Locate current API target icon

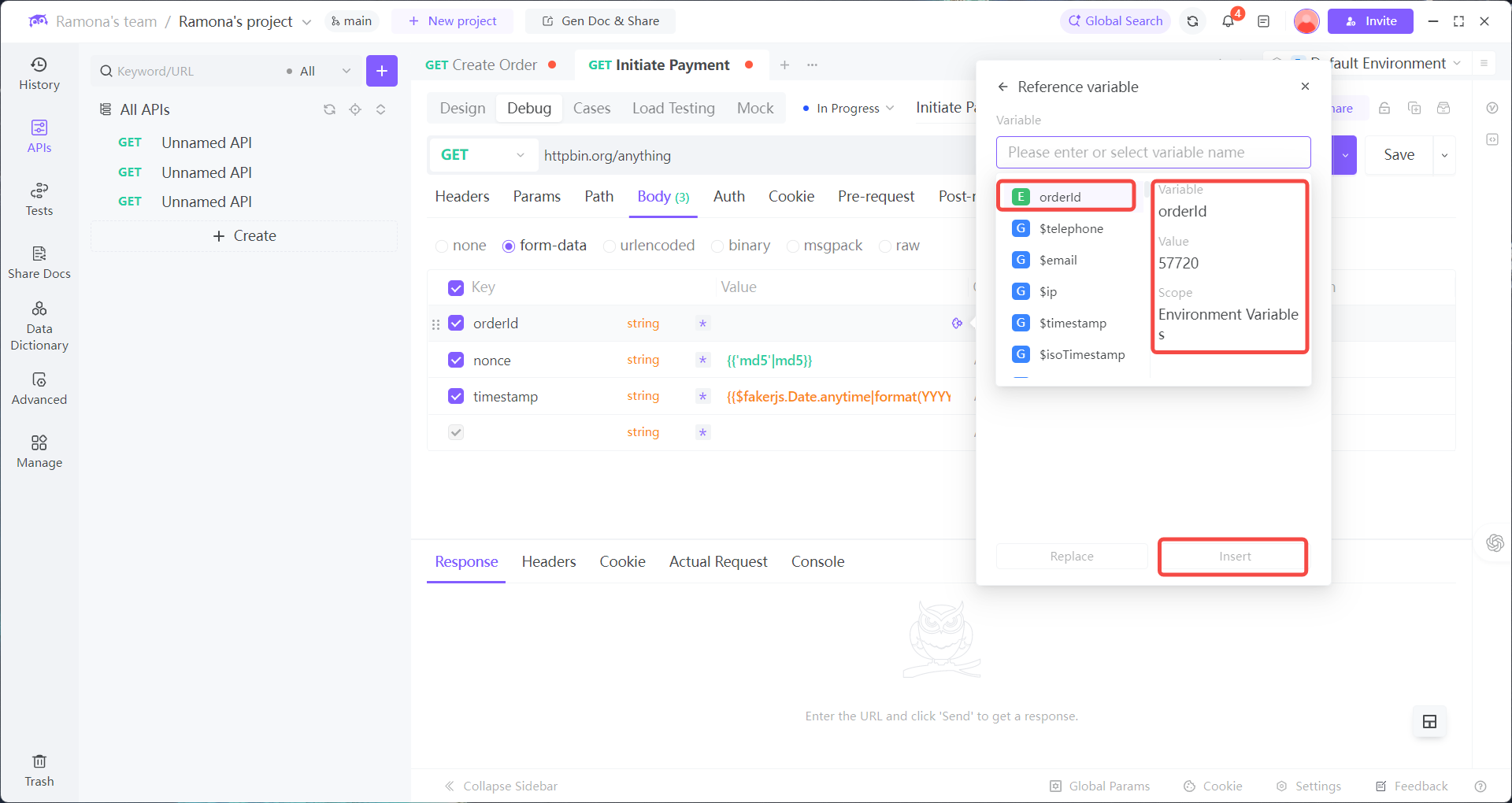pos(355,109)
